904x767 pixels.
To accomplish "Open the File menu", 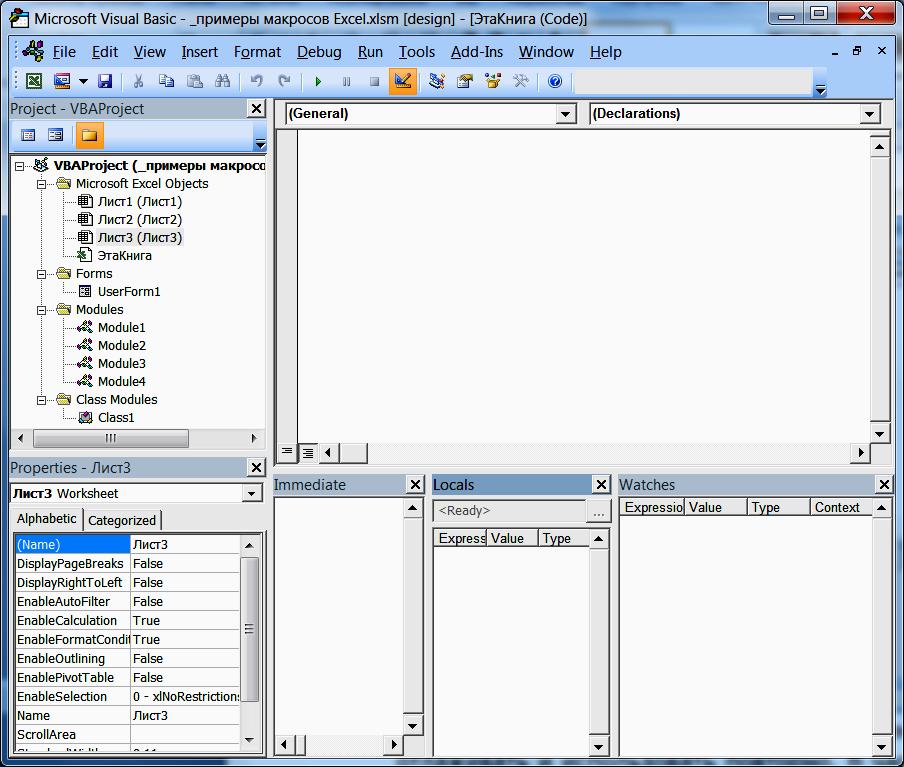I will coord(64,52).
